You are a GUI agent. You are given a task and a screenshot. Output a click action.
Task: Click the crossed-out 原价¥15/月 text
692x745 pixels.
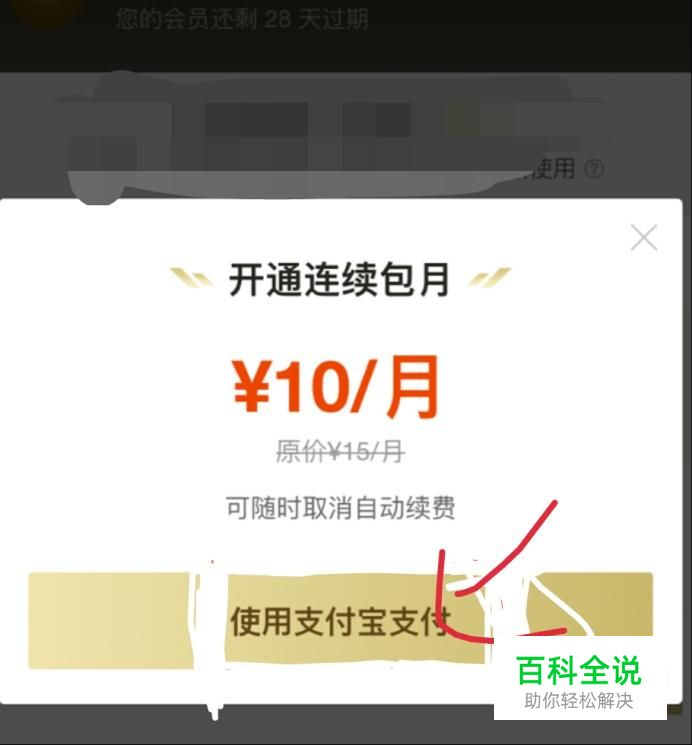(x=340, y=451)
